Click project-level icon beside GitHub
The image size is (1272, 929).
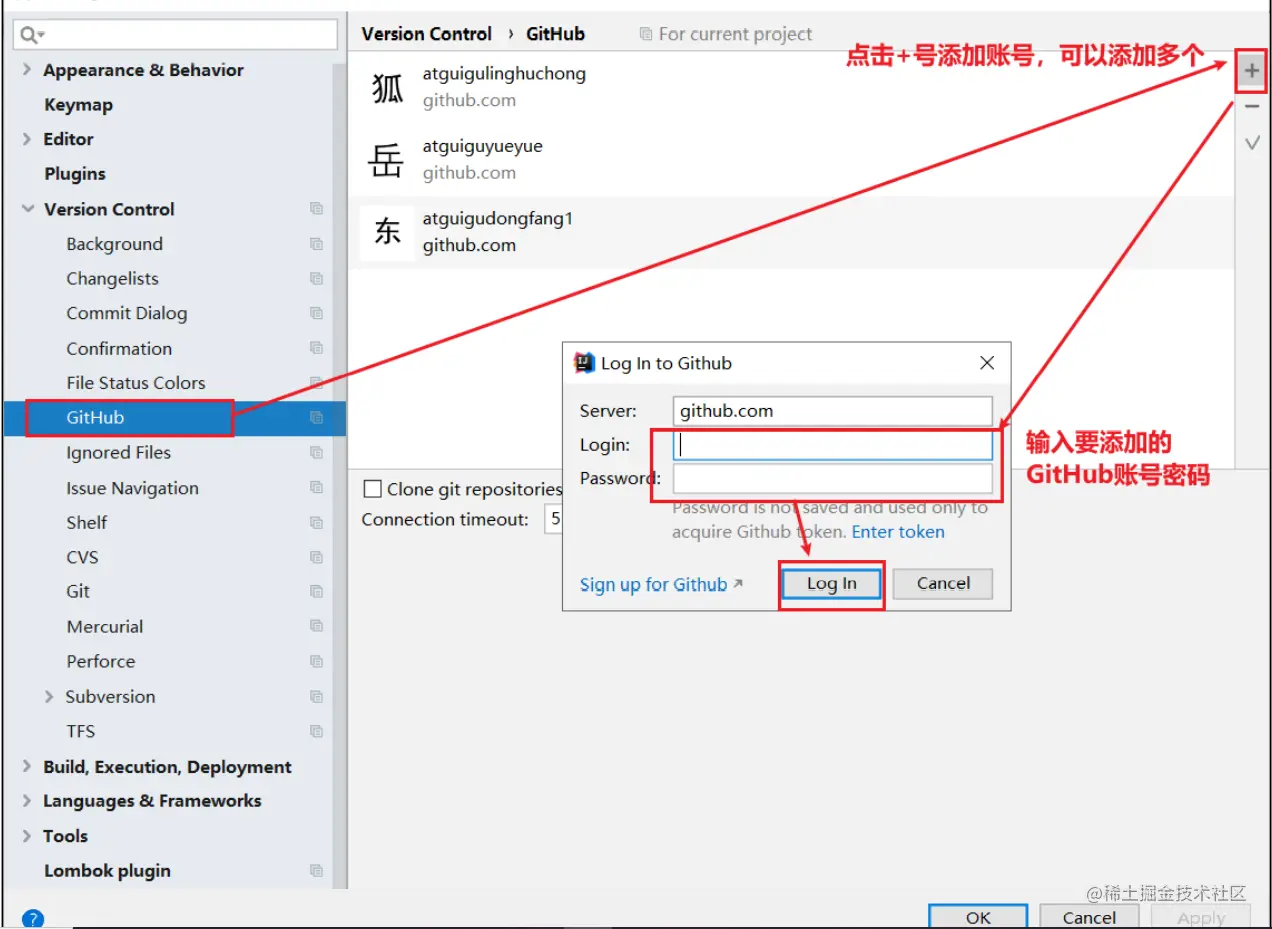316,418
